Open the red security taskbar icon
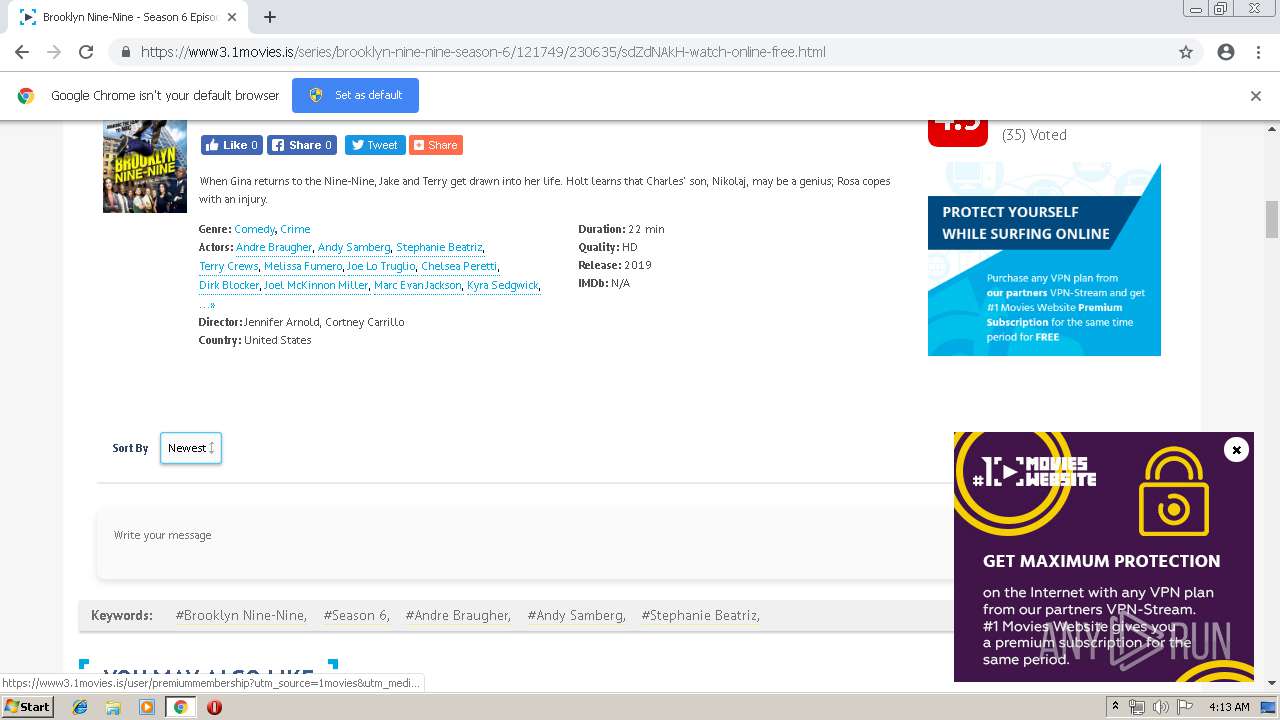 [214, 707]
